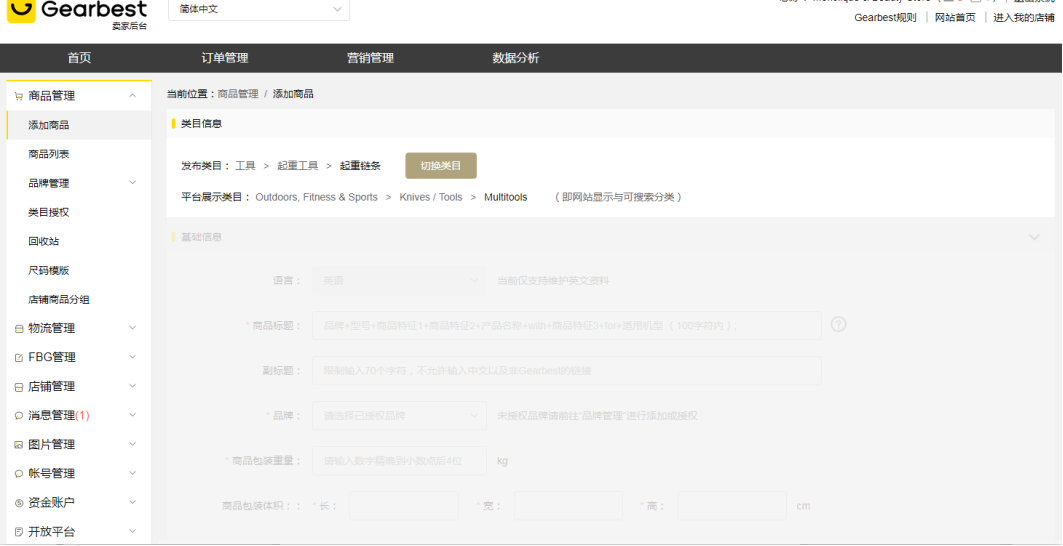Open the Gearbest规则 link
The width and height of the screenshot is (1063, 546).
pyautogui.click(x=885, y=18)
